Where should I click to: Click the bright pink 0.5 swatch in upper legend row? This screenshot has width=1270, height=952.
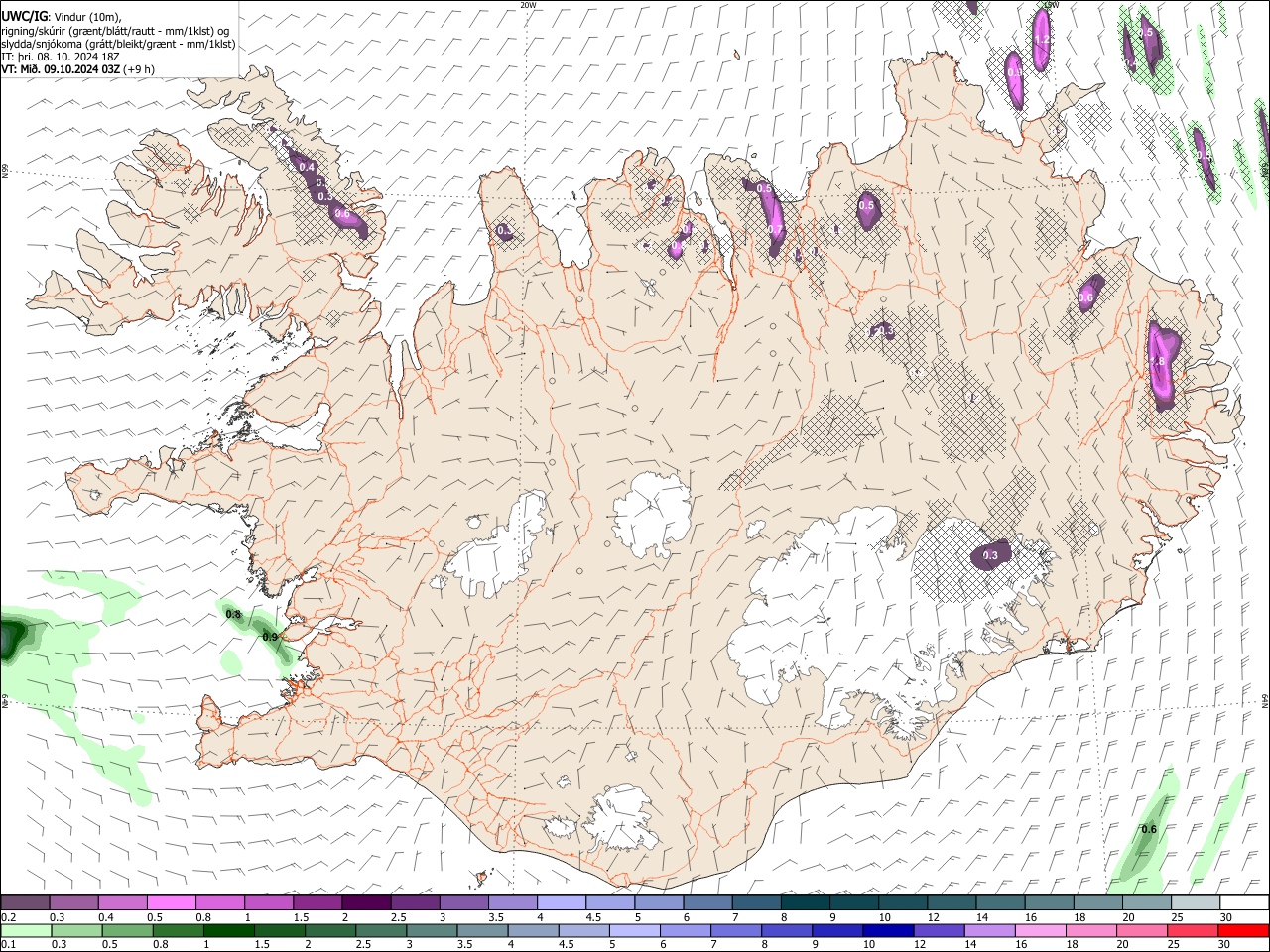pos(171,903)
